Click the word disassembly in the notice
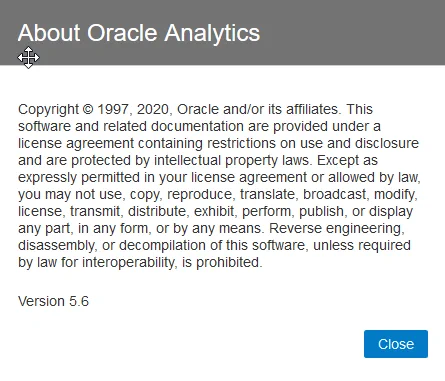 [x=58, y=245]
